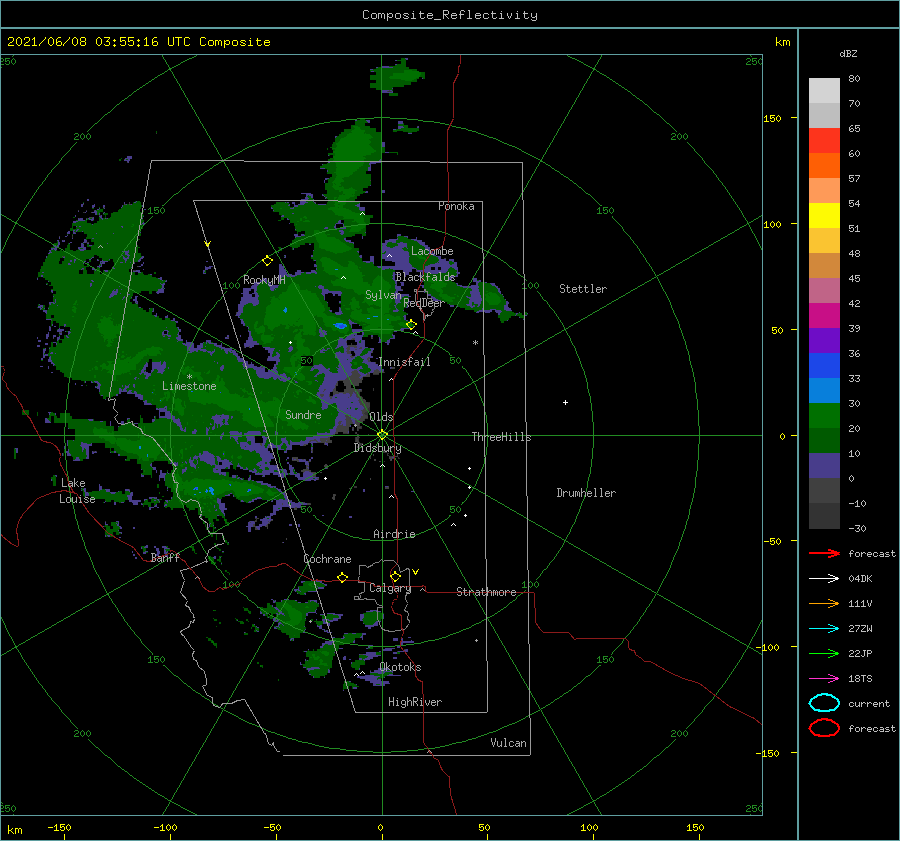Click the yellow diamond at radar center
The height and width of the screenshot is (841, 900).
pyautogui.click(x=382, y=435)
